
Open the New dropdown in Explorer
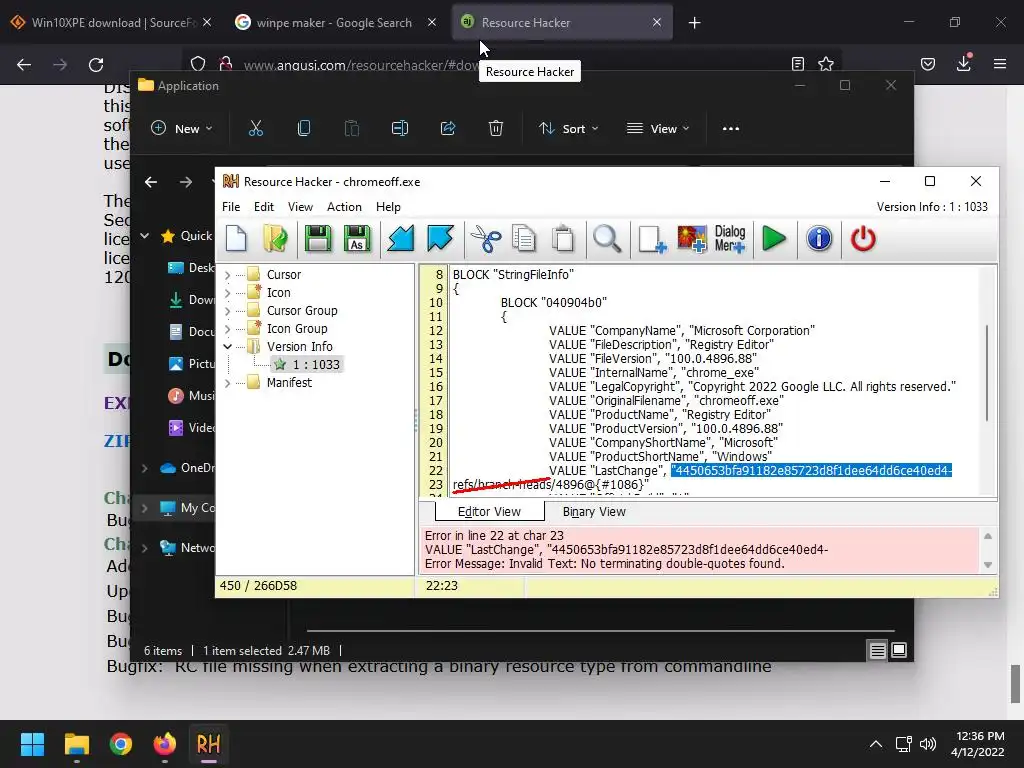click(x=182, y=129)
